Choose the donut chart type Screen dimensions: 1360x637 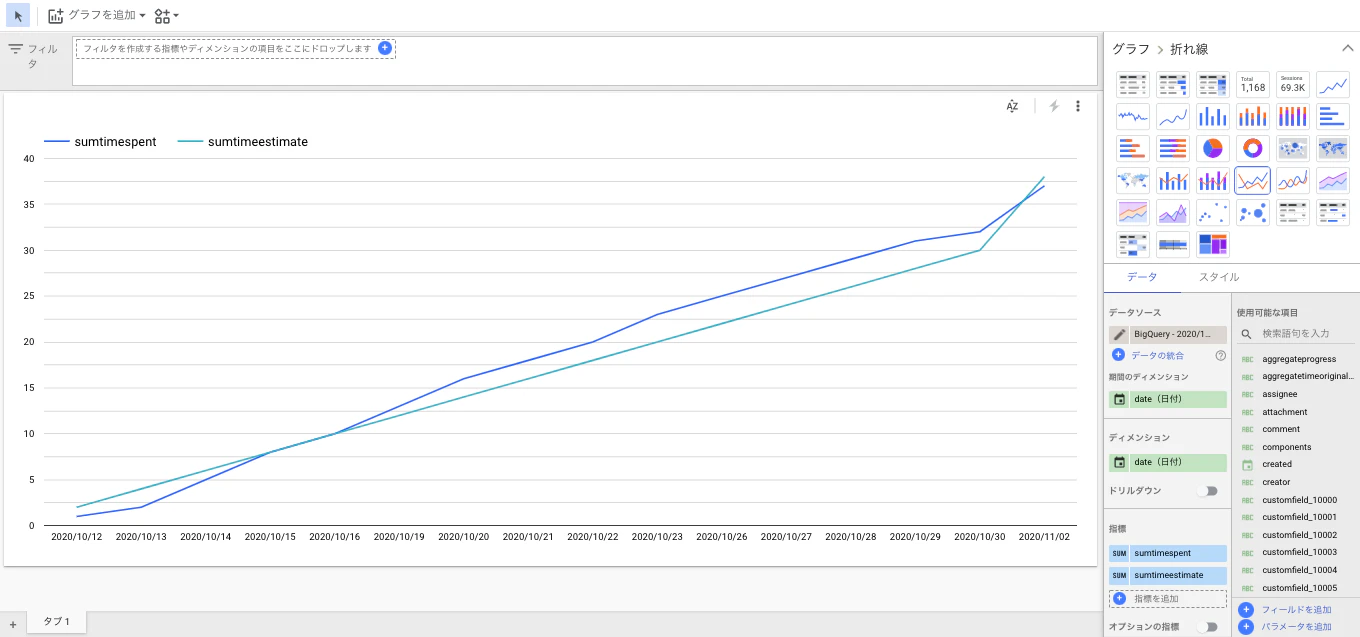(1253, 148)
